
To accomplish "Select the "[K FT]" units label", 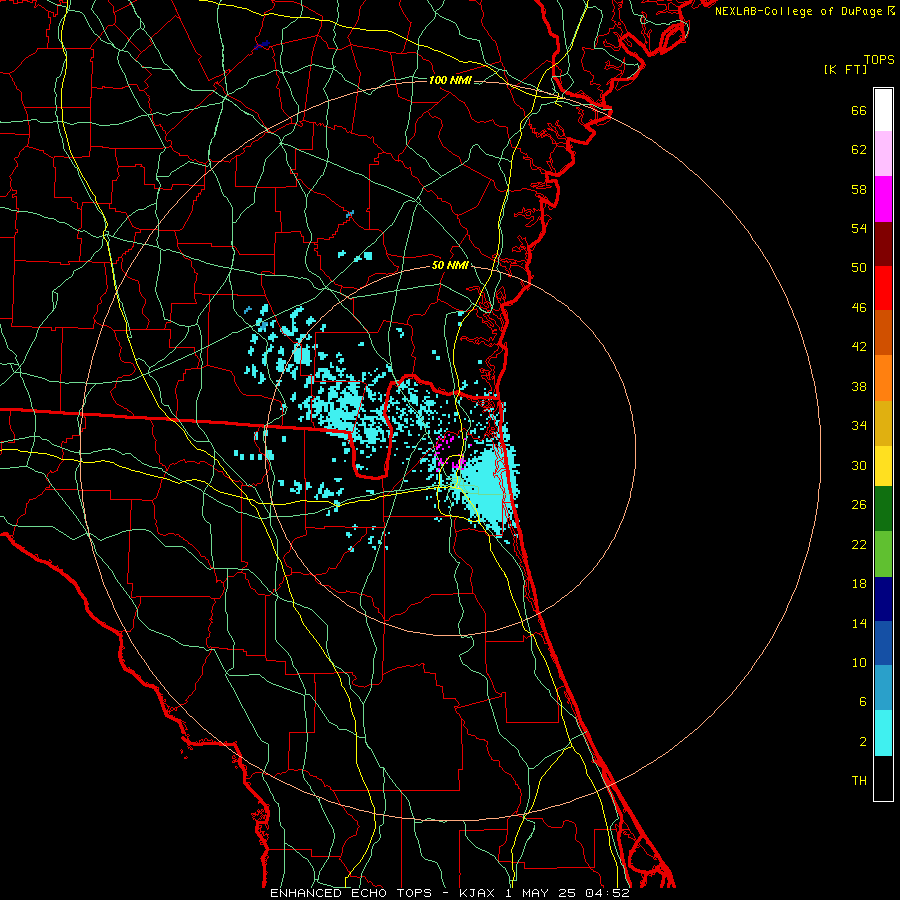I will 845,70.
